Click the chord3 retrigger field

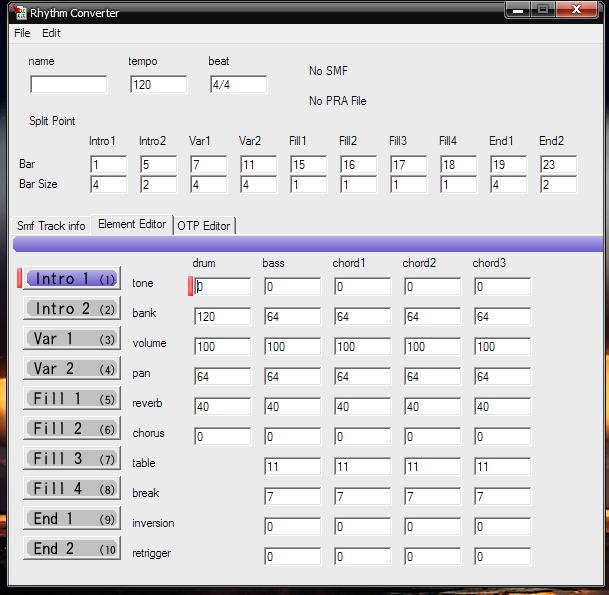[x=502, y=557]
